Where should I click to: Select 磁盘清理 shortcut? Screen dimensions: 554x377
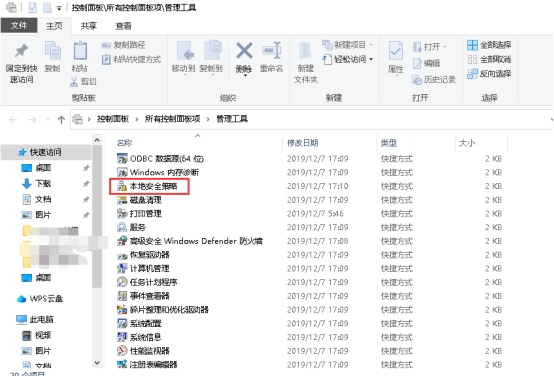tap(139, 200)
